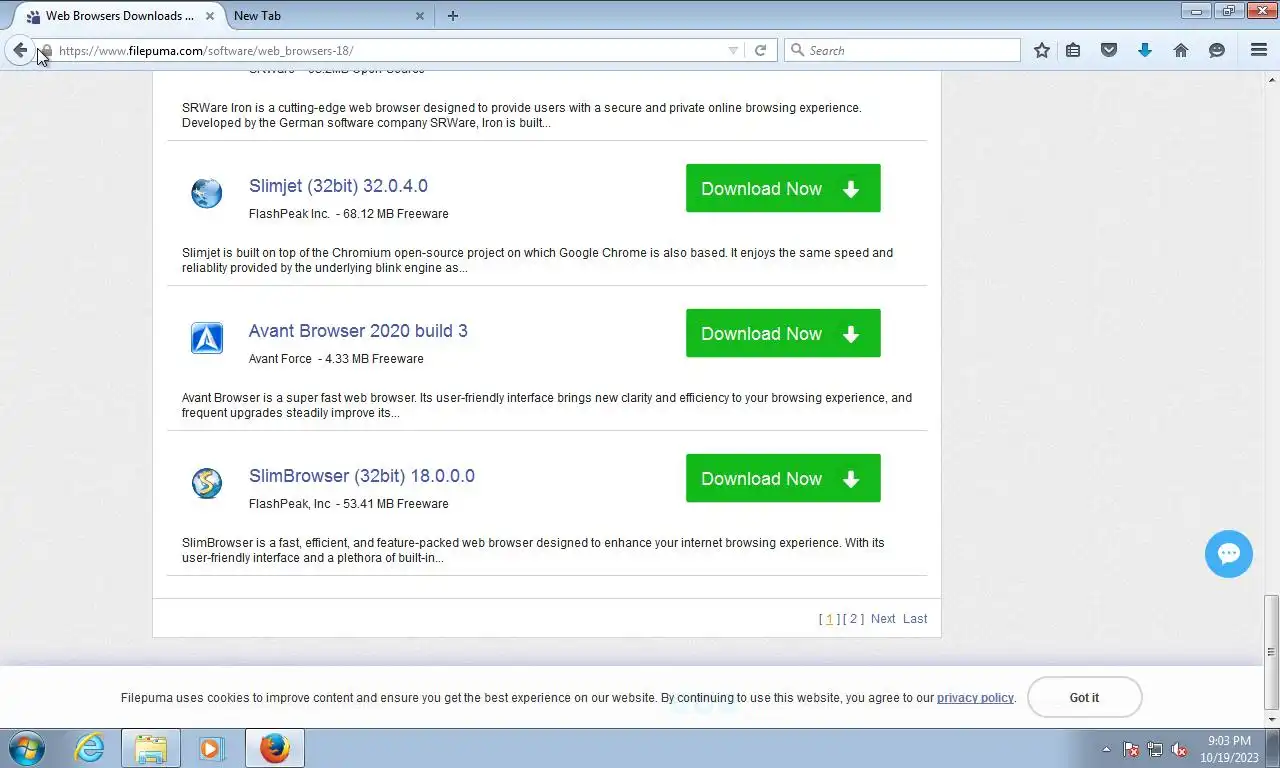Go to Next results page

[x=883, y=619]
